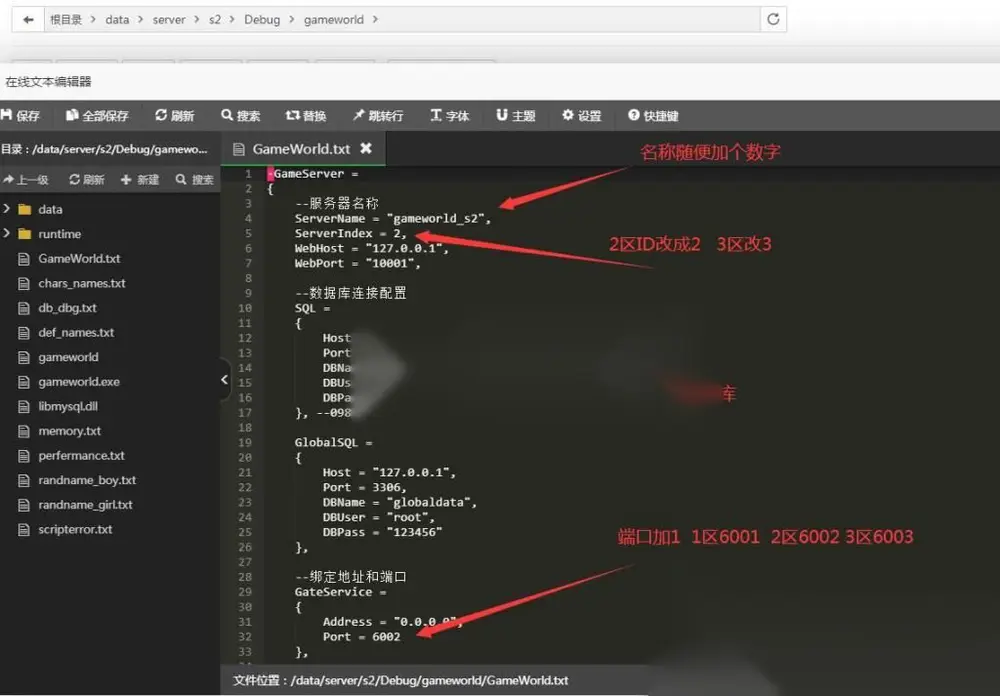Screen dimensions: 1000x696
Task: Open 搜索 in the editor toolbar
Action: [x=240, y=115]
